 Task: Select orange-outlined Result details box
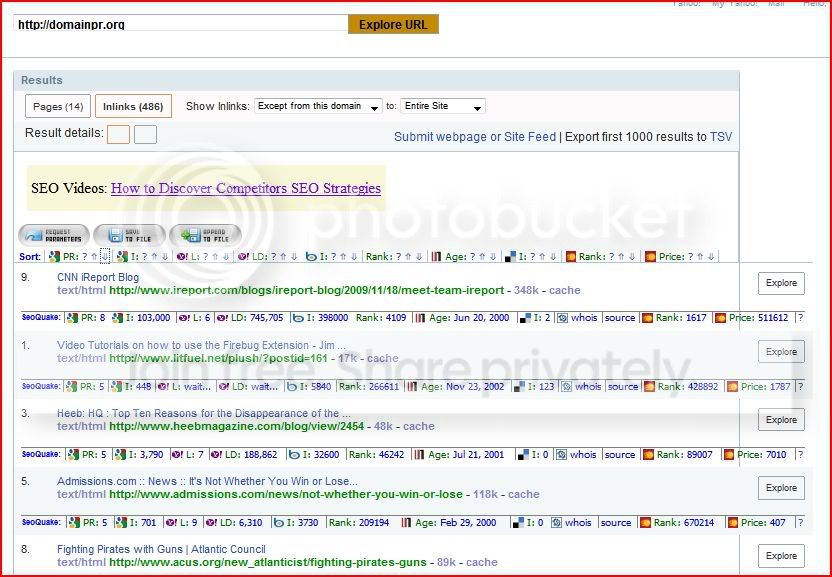(118, 135)
